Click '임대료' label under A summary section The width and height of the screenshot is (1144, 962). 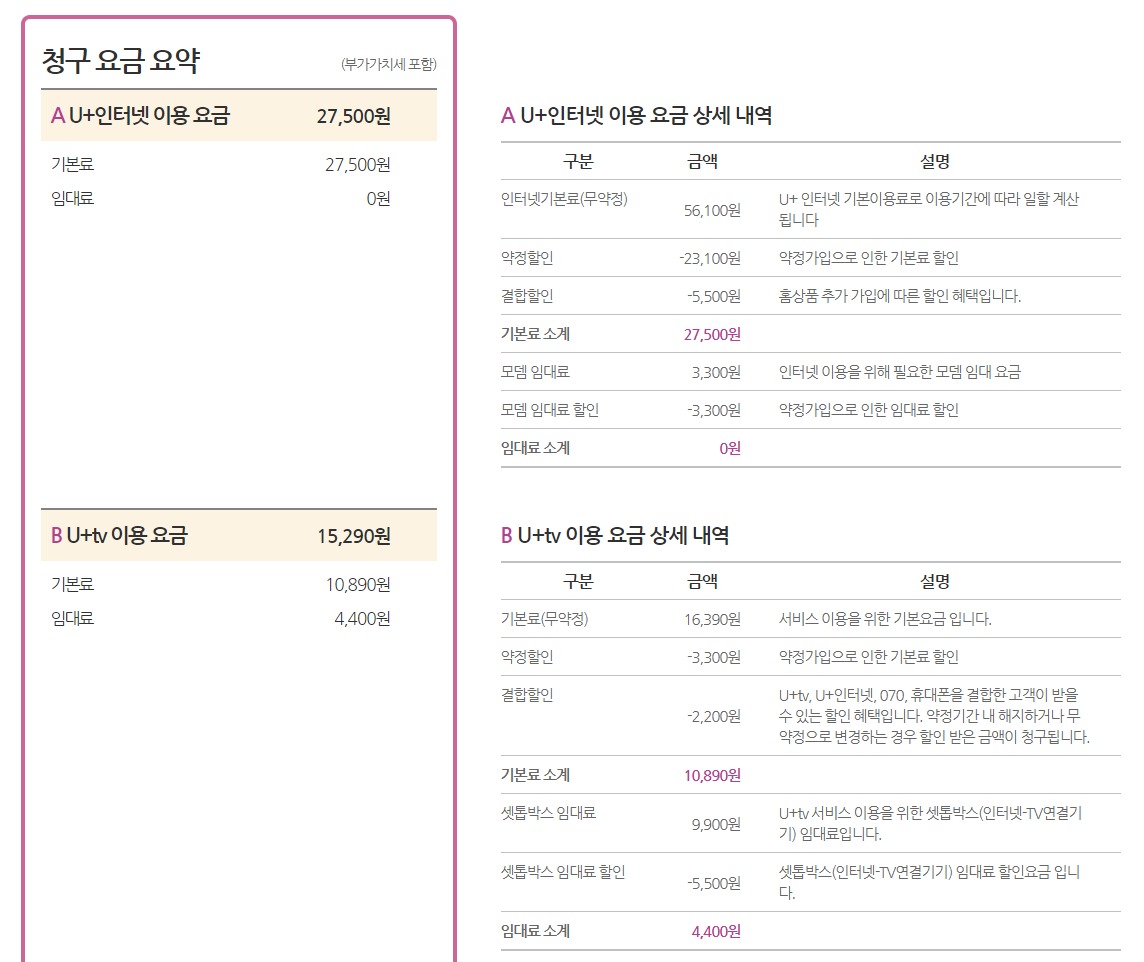tap(72, 198)
